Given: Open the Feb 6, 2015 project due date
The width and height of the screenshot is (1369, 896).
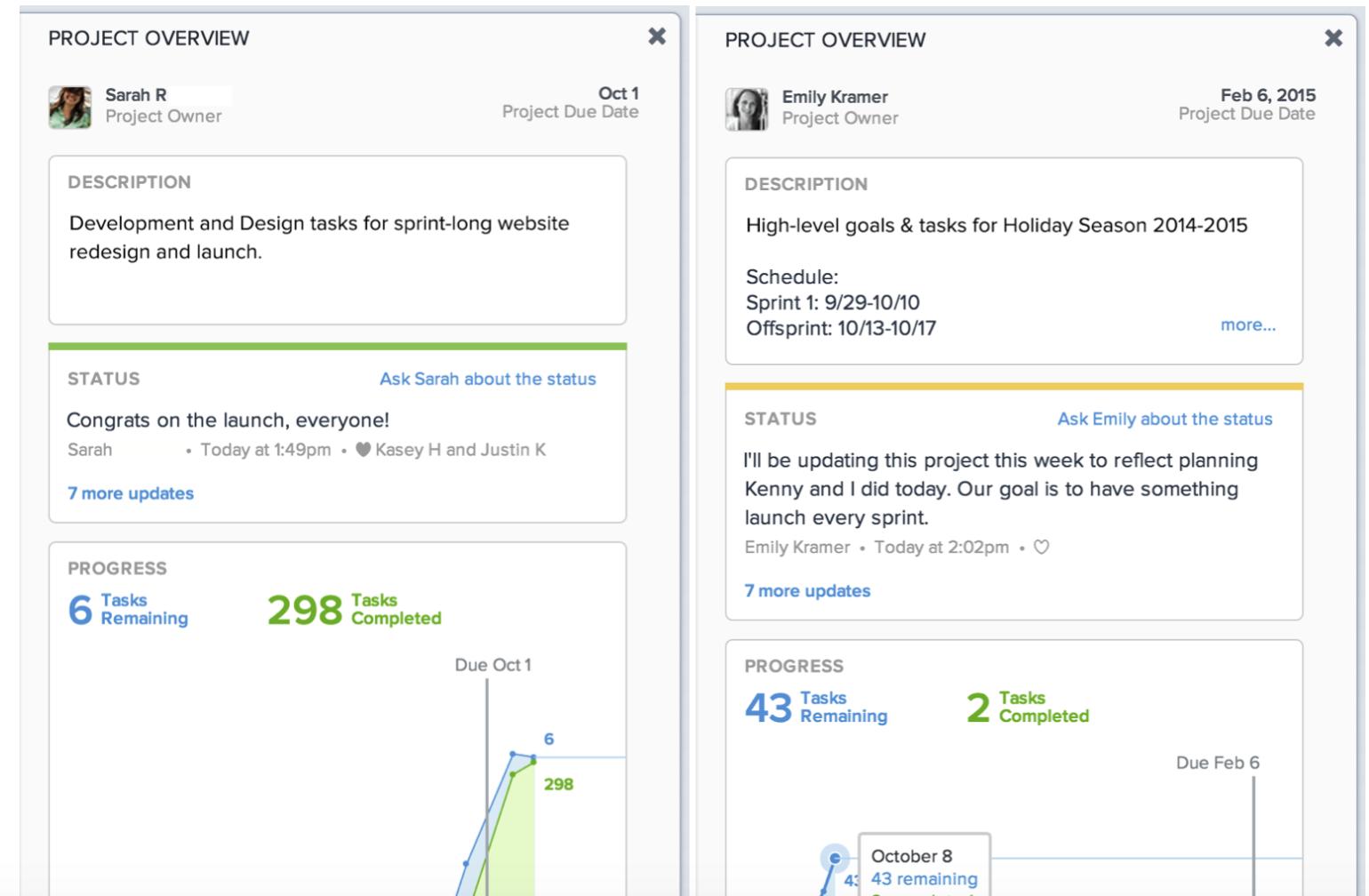Looking at the screenshot, I should point(1268,95).
